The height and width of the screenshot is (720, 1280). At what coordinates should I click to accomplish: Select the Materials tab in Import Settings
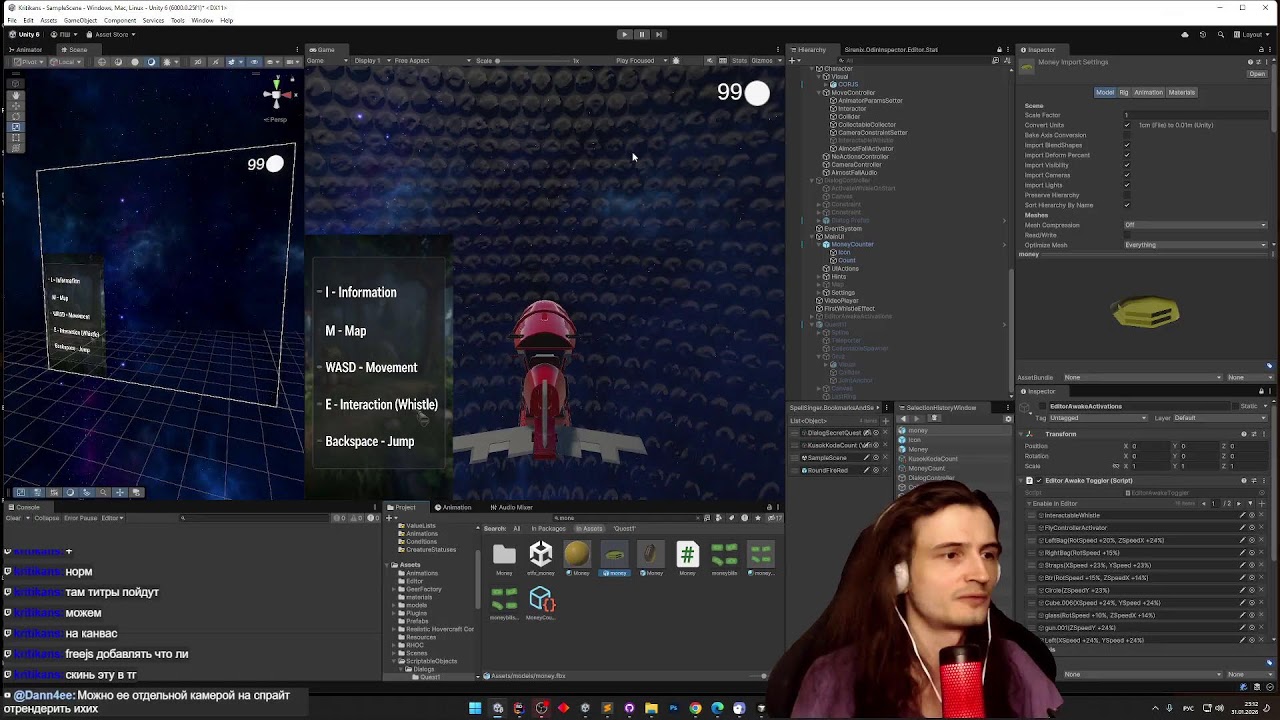point(1181,92)
